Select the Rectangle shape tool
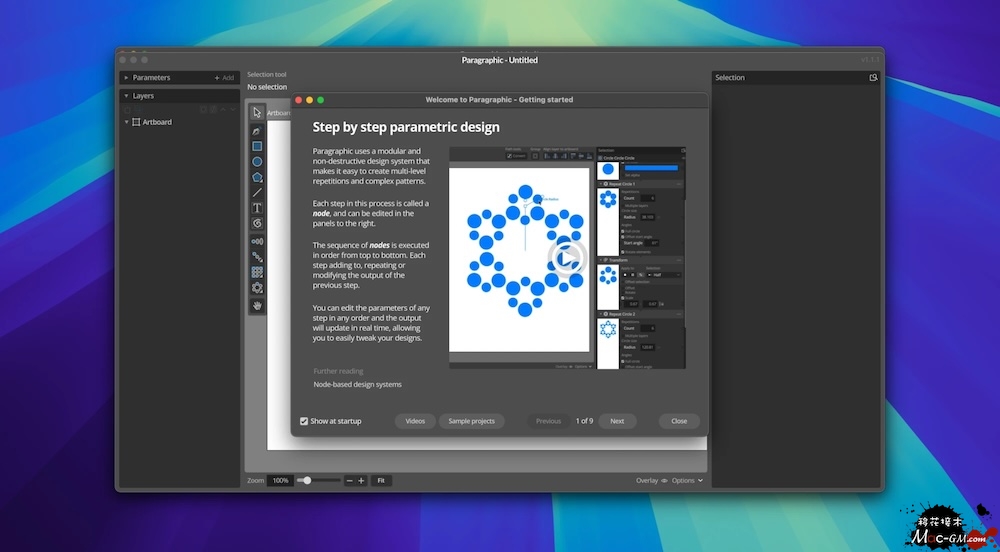The width and height of the screenshot is (1000, 552). click(257, 146)
